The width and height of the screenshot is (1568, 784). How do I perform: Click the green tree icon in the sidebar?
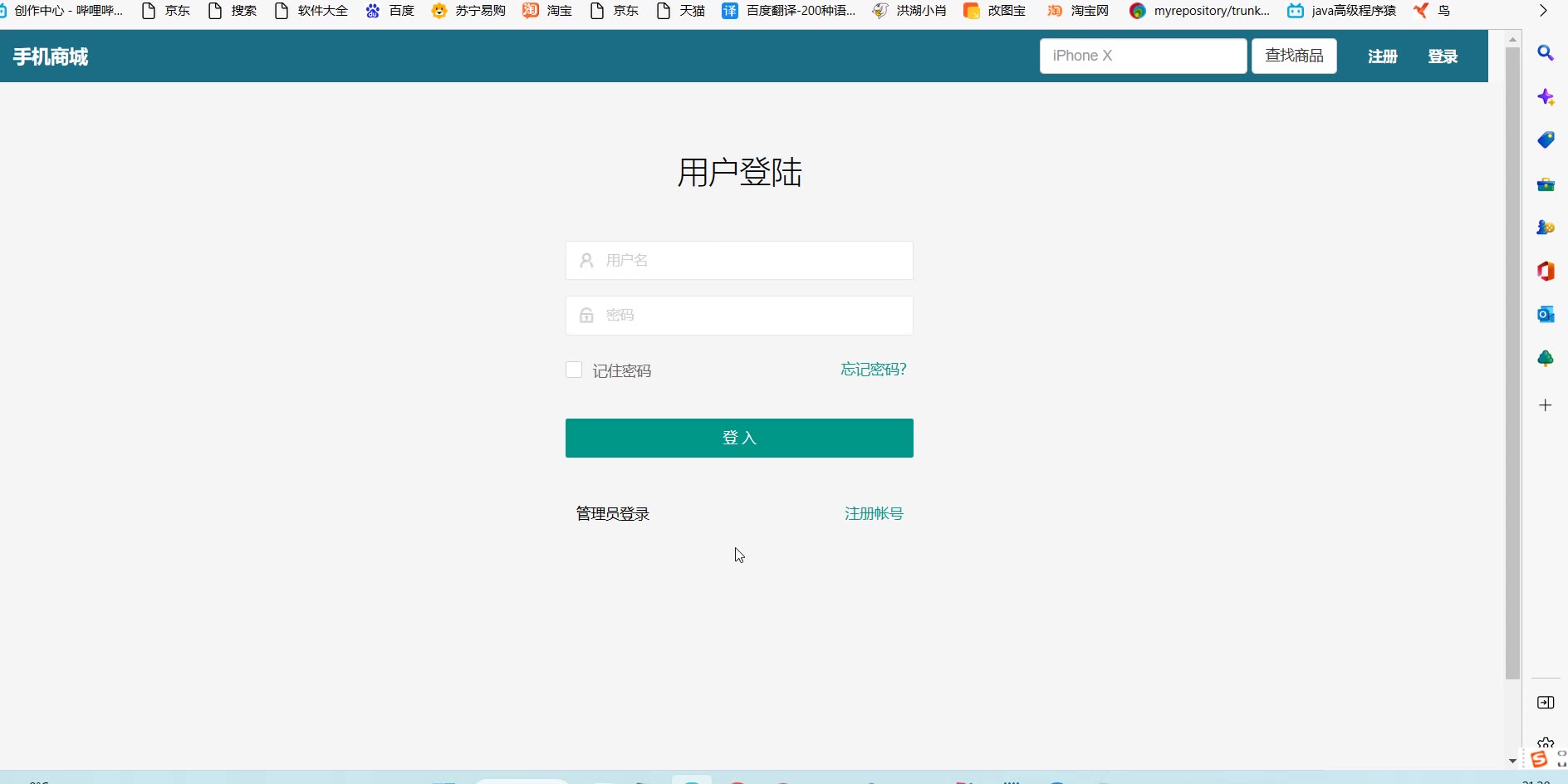pyautogui.click(x=1545, y=358)
